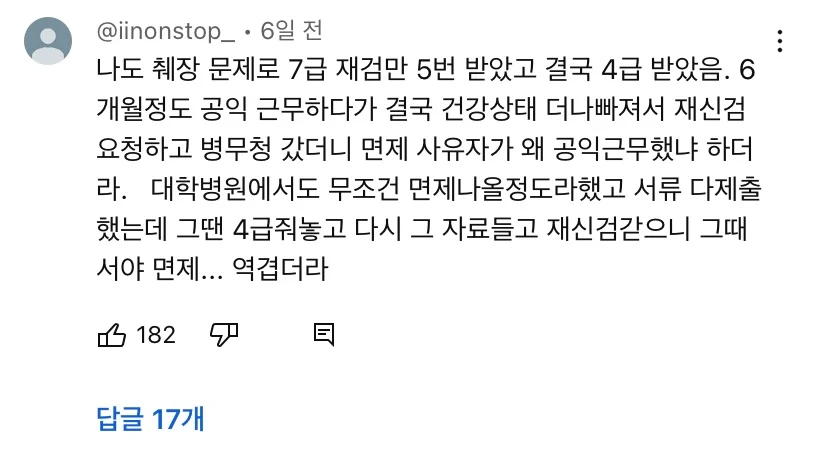Click comment line starting "나도 췌장 문제로"

[420, 71]
